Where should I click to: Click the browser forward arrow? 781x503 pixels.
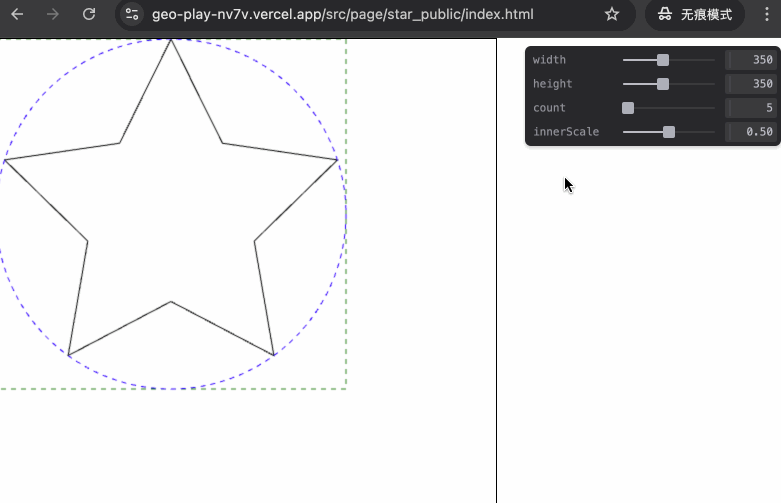tap(52, 14)
